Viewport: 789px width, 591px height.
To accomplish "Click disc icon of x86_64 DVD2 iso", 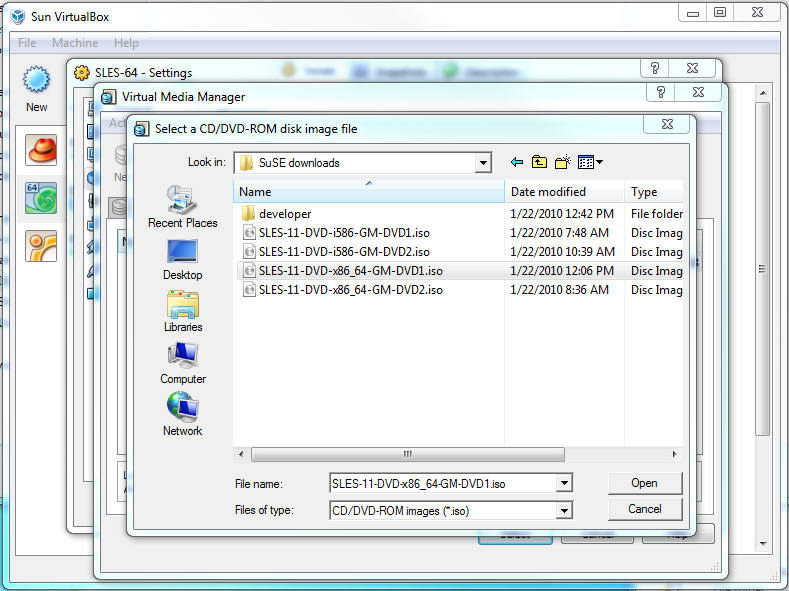I will (249, 289).
